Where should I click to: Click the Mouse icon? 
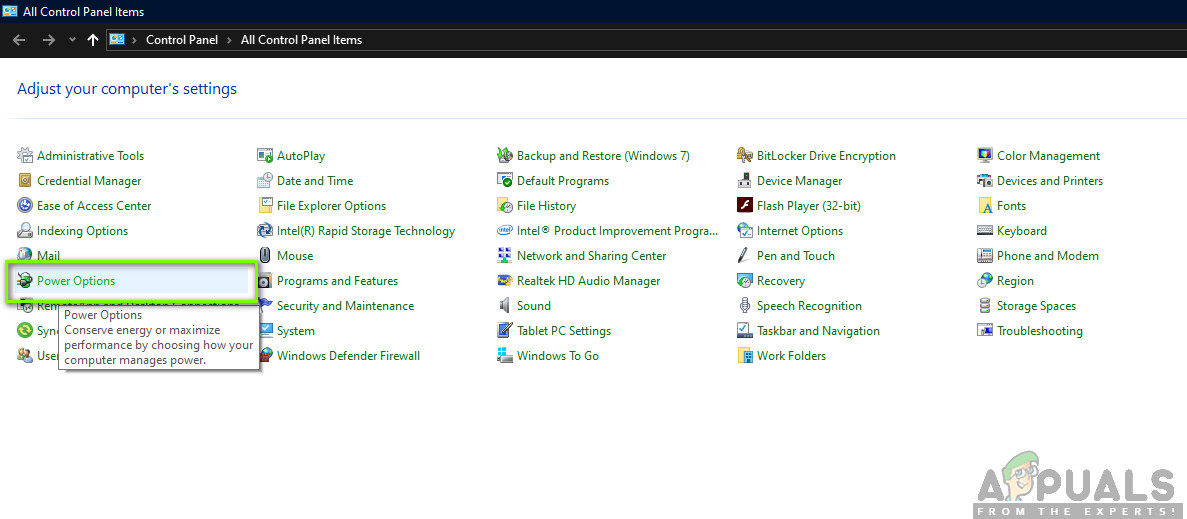point(265,256)
